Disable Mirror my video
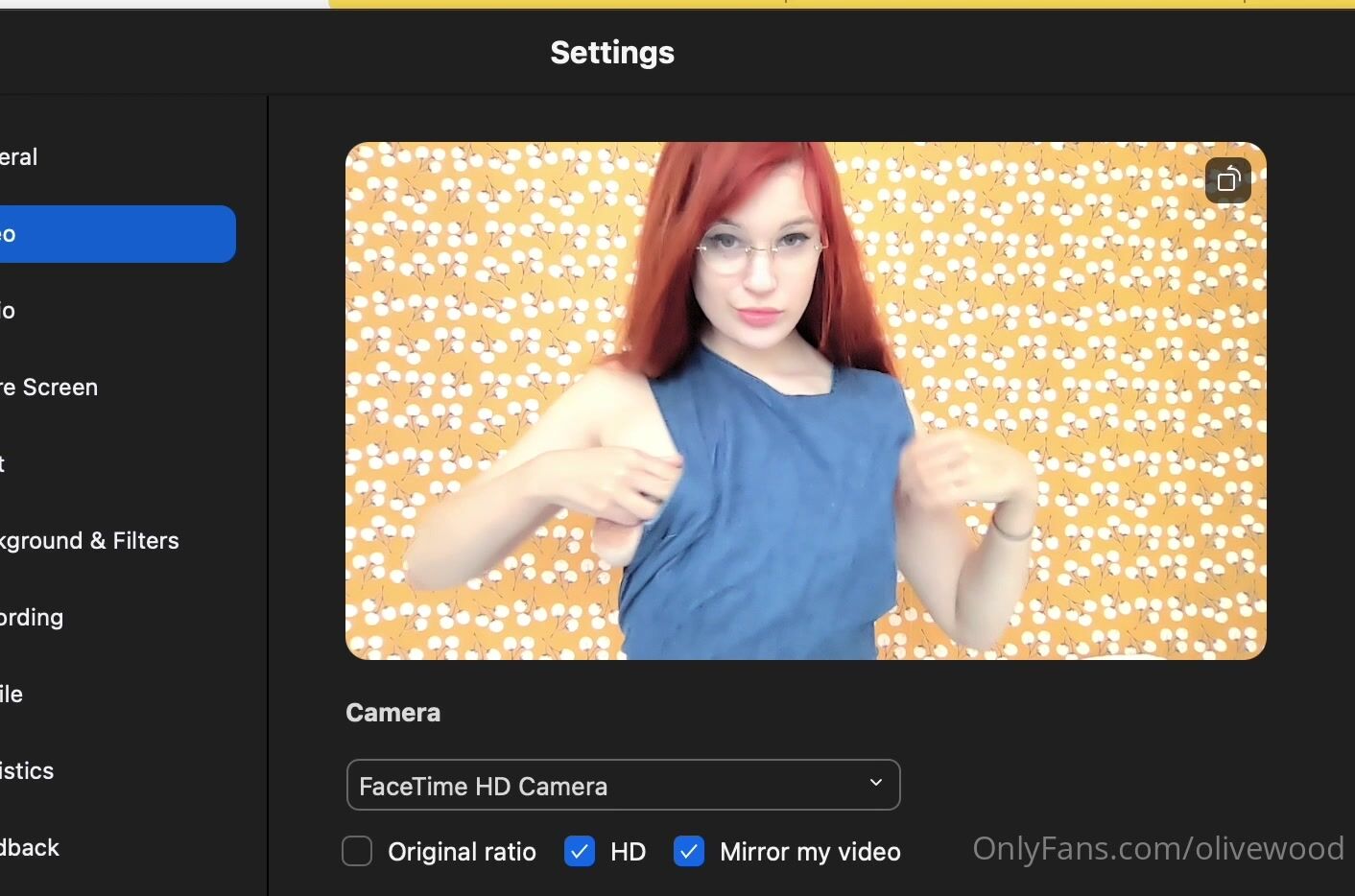Screen dimensions: 1355x896 [689, 851]
